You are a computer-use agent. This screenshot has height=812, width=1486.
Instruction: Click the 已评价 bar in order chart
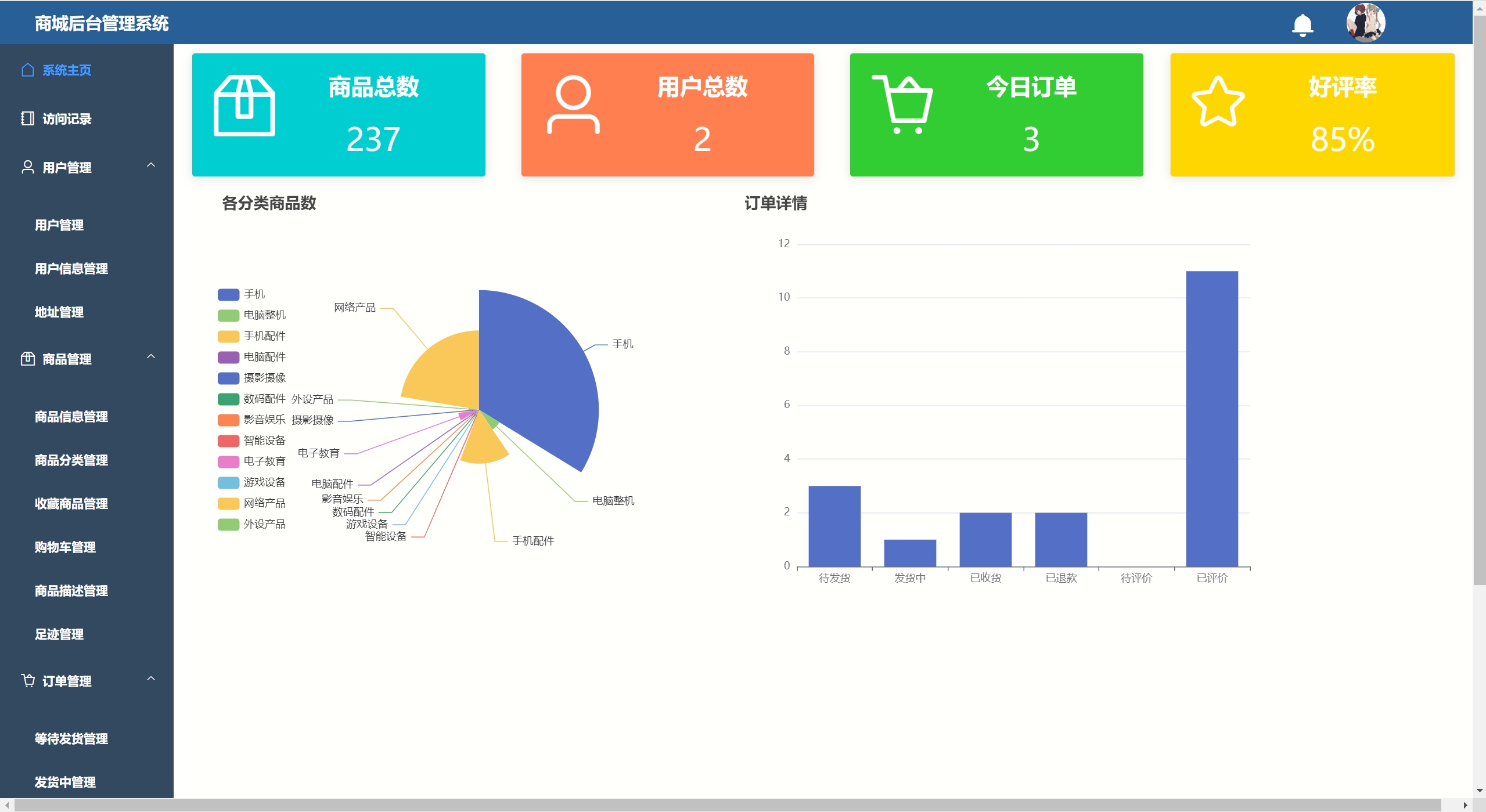[x=1211, y=418]
